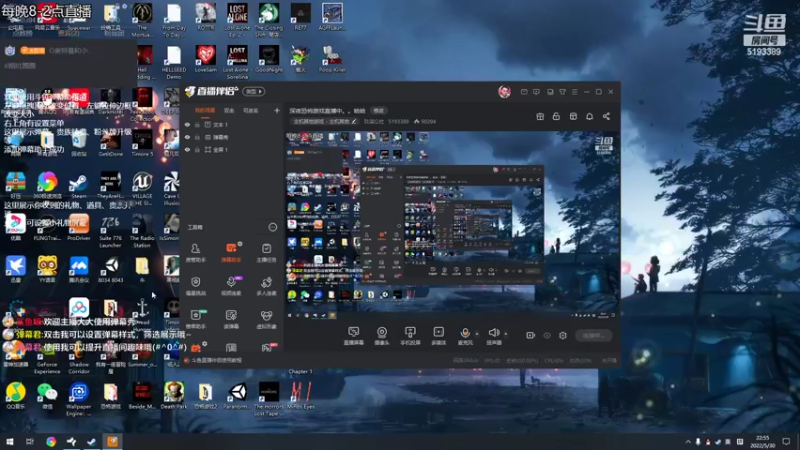Screen dimensions: 800x450
Task: Select the 全屏 1 source row
Action: (x=232, y=150)
